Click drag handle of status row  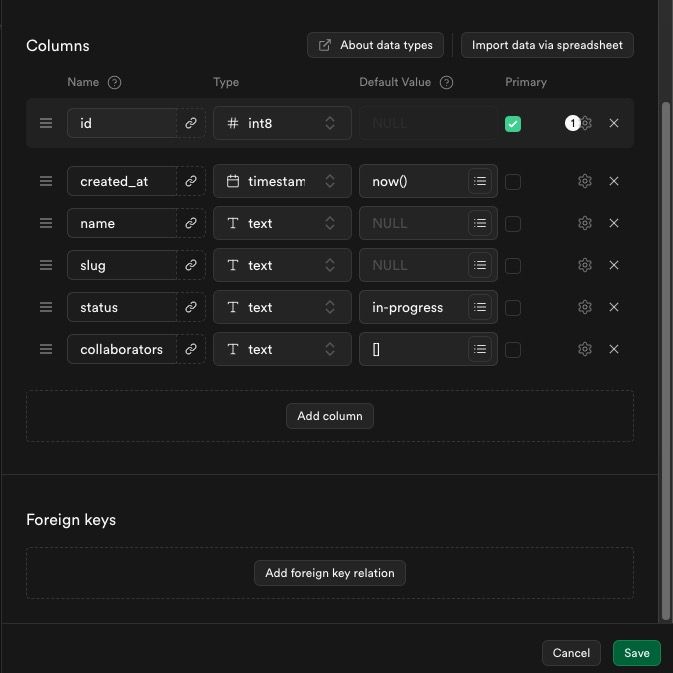tap(46, 307)
